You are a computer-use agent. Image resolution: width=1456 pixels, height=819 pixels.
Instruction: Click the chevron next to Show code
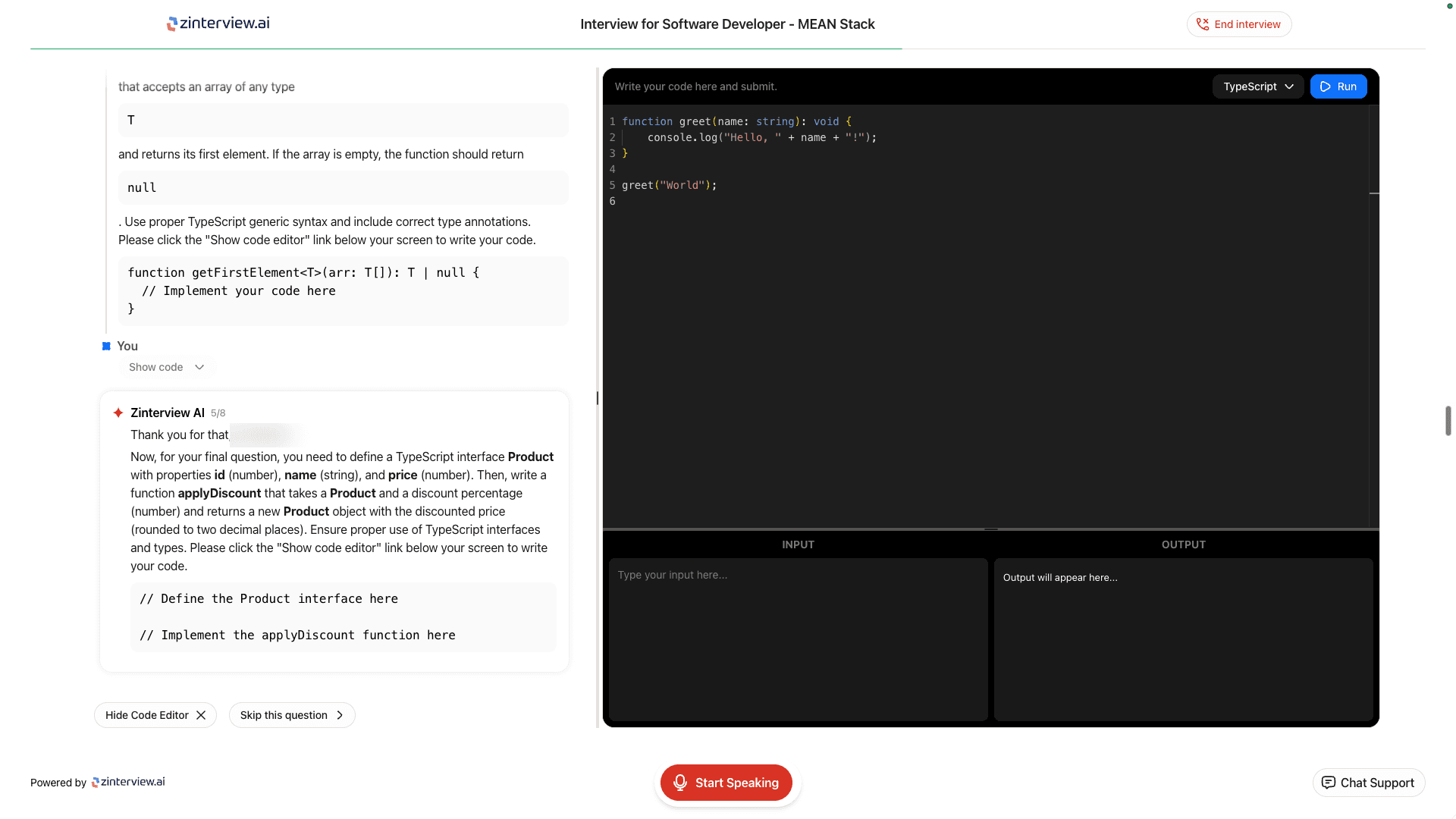pos(199,367)
